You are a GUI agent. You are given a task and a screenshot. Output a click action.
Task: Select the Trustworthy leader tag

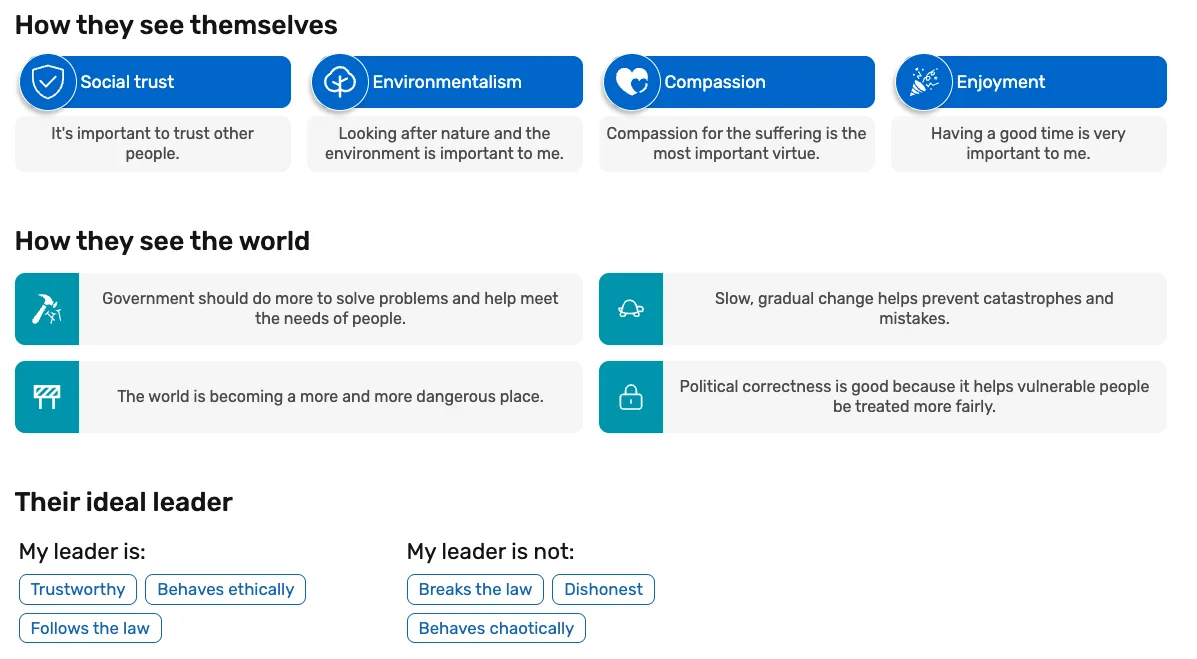[x=78, y=590]
